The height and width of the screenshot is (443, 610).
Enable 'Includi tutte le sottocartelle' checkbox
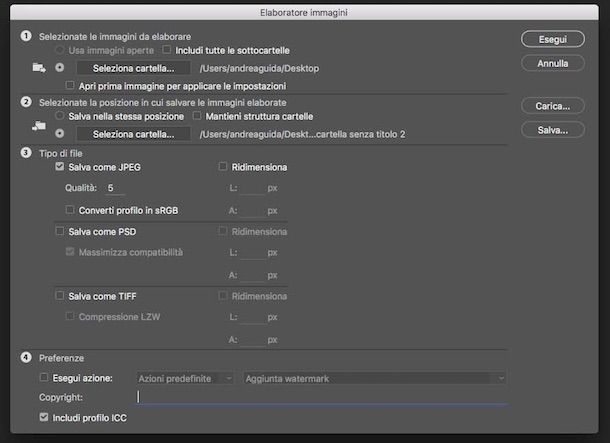point(167,50)
